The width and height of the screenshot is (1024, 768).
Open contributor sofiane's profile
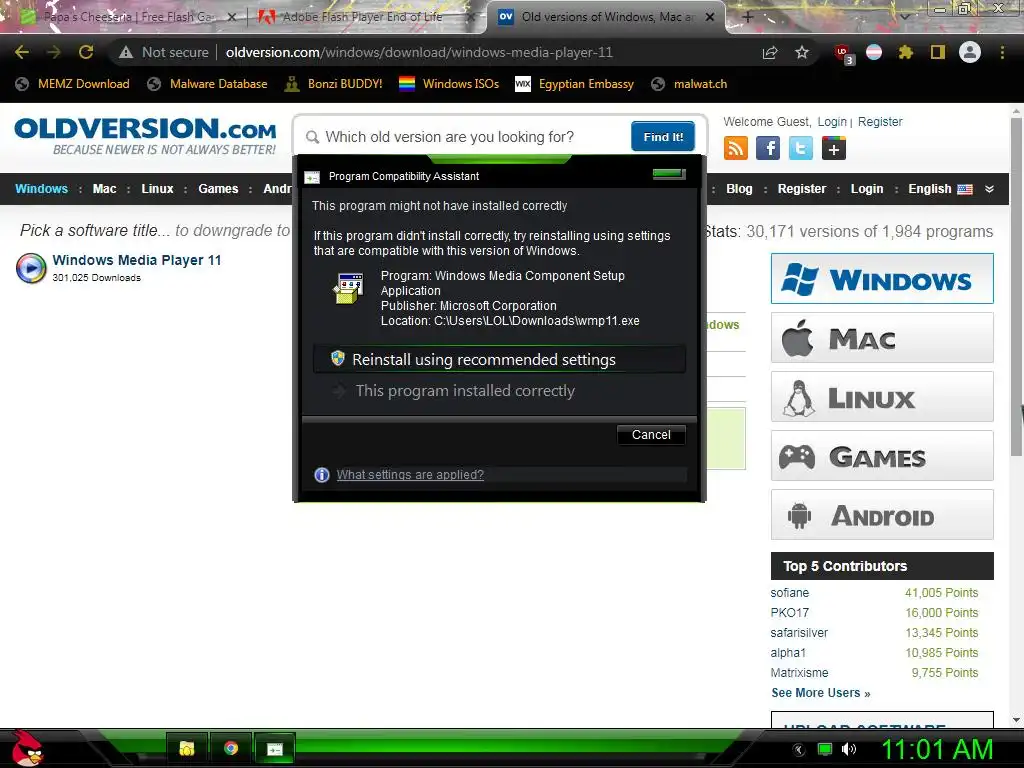pos(790,593)
